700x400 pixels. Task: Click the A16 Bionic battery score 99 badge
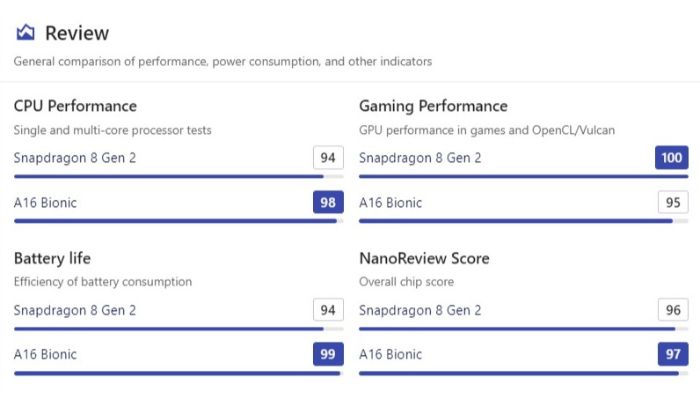(328, 354)
